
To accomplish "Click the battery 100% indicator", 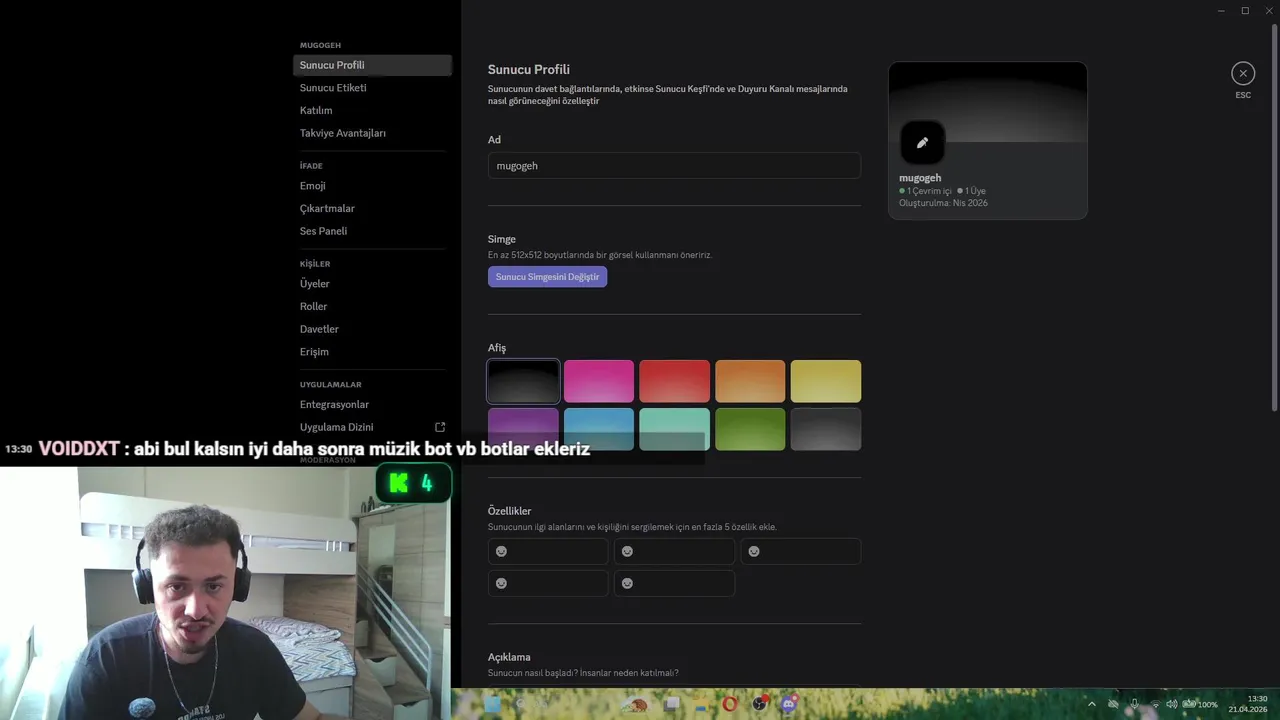I will [x=1199, y=704].
